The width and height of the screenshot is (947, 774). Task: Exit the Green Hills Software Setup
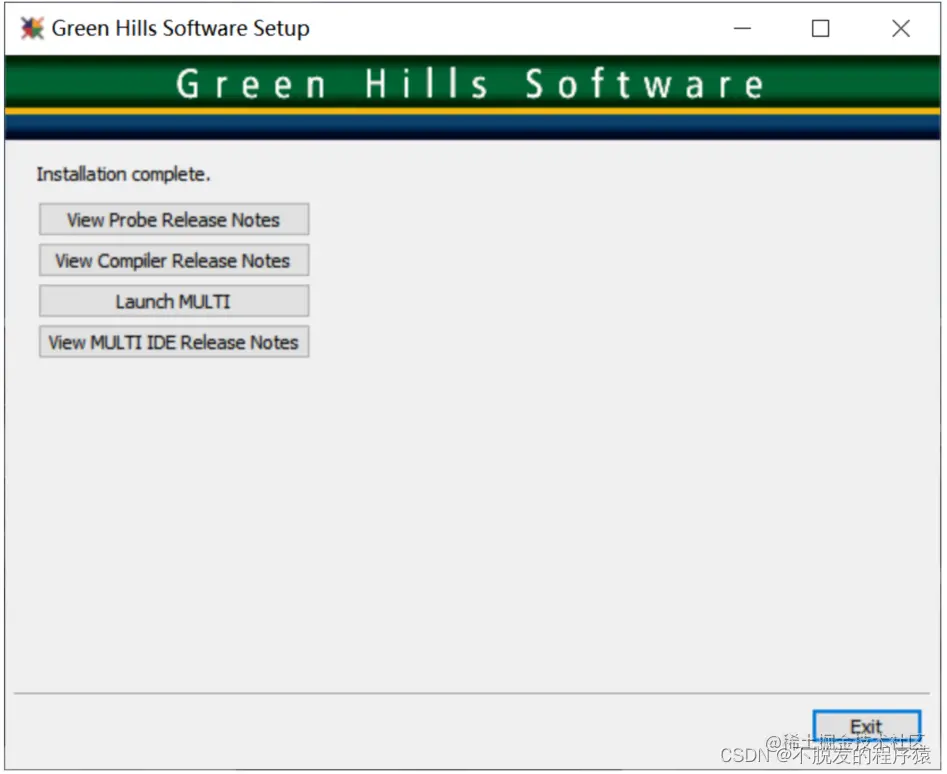coord(866,726)
